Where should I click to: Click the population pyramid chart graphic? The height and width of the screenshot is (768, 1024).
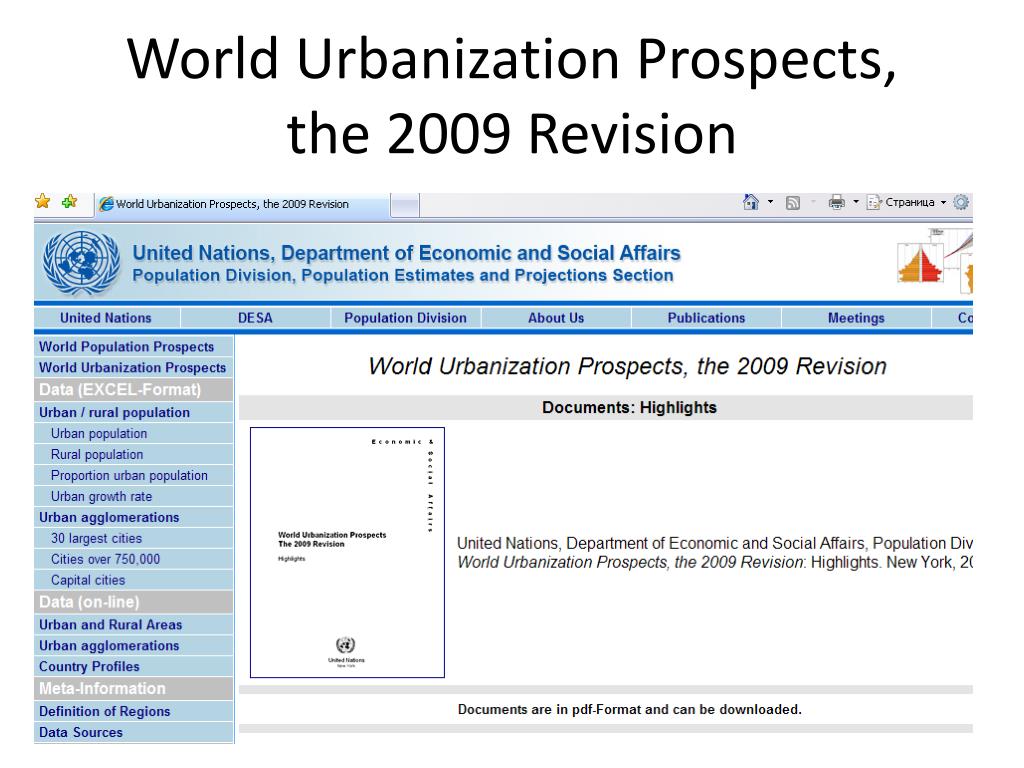coord(920,263)
